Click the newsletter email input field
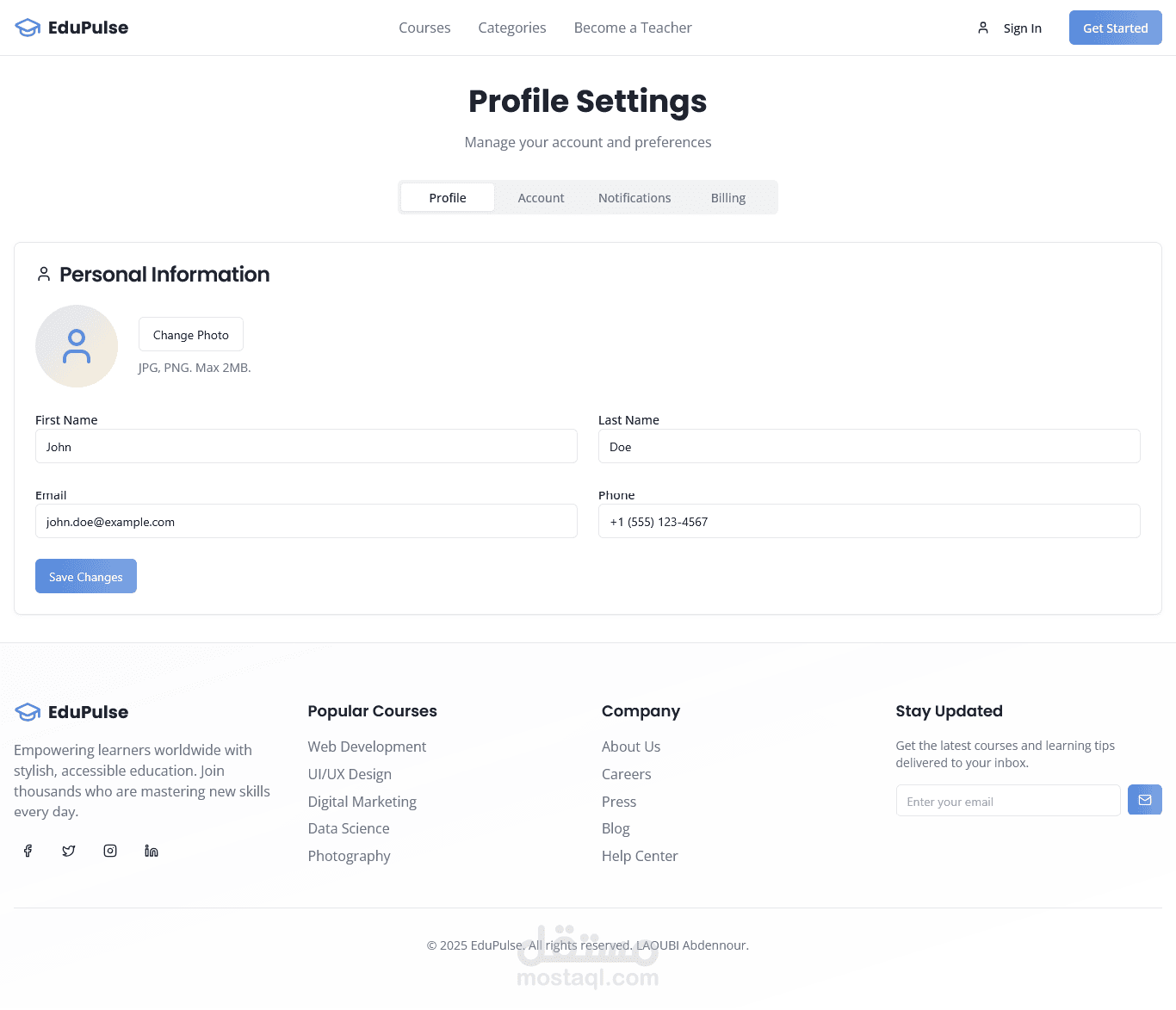The width and height of the screenshot is (1176, 1010). click(1007, 801)
